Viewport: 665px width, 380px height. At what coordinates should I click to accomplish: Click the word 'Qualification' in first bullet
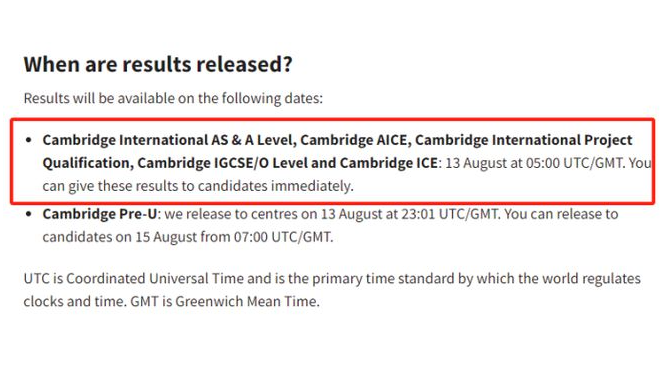(x=86, y=163)
